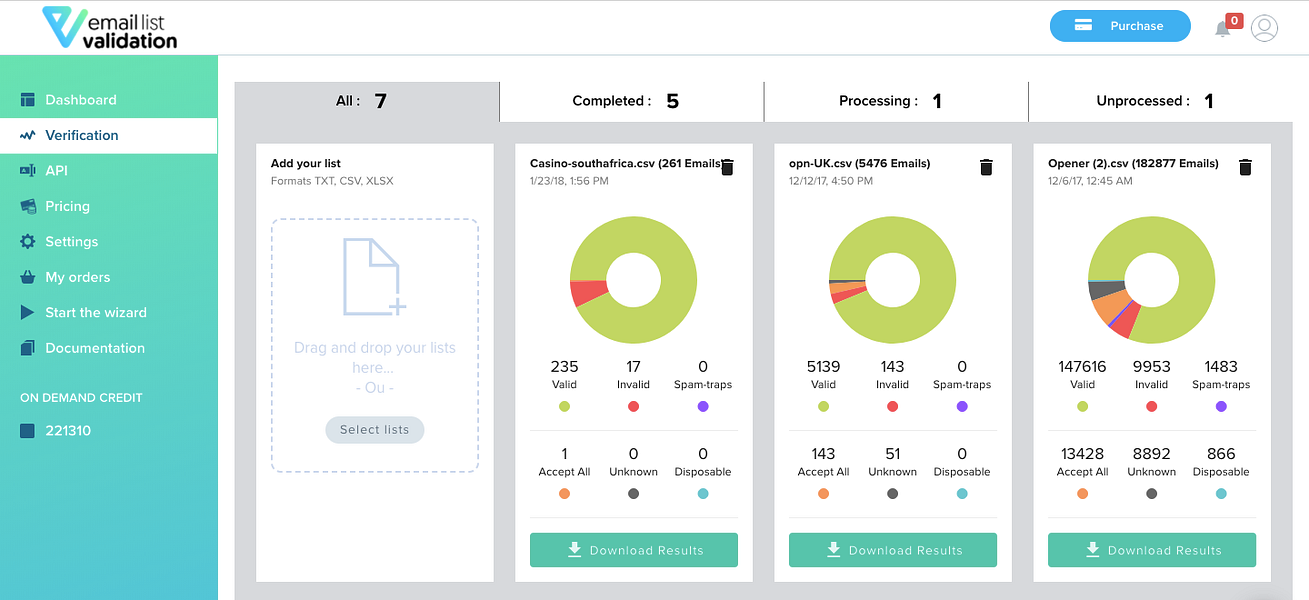Viewport: 1309px width, 600px height.
Task: Click the ON DEMAND CREDIT heading
Action: click(x=81, y=398)
